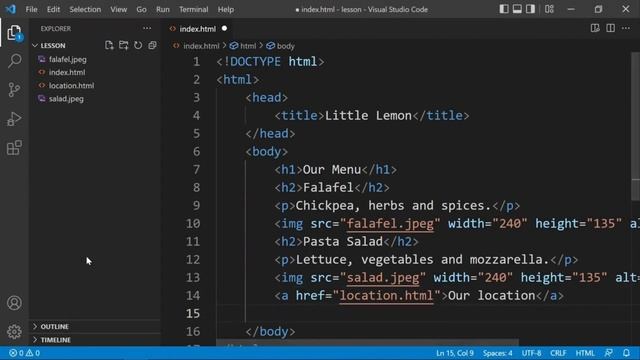Image resolution: width=640 pixels, height=360 pixels.
Task: Collapse all folders in Explorer
Action: pos(152,45)
